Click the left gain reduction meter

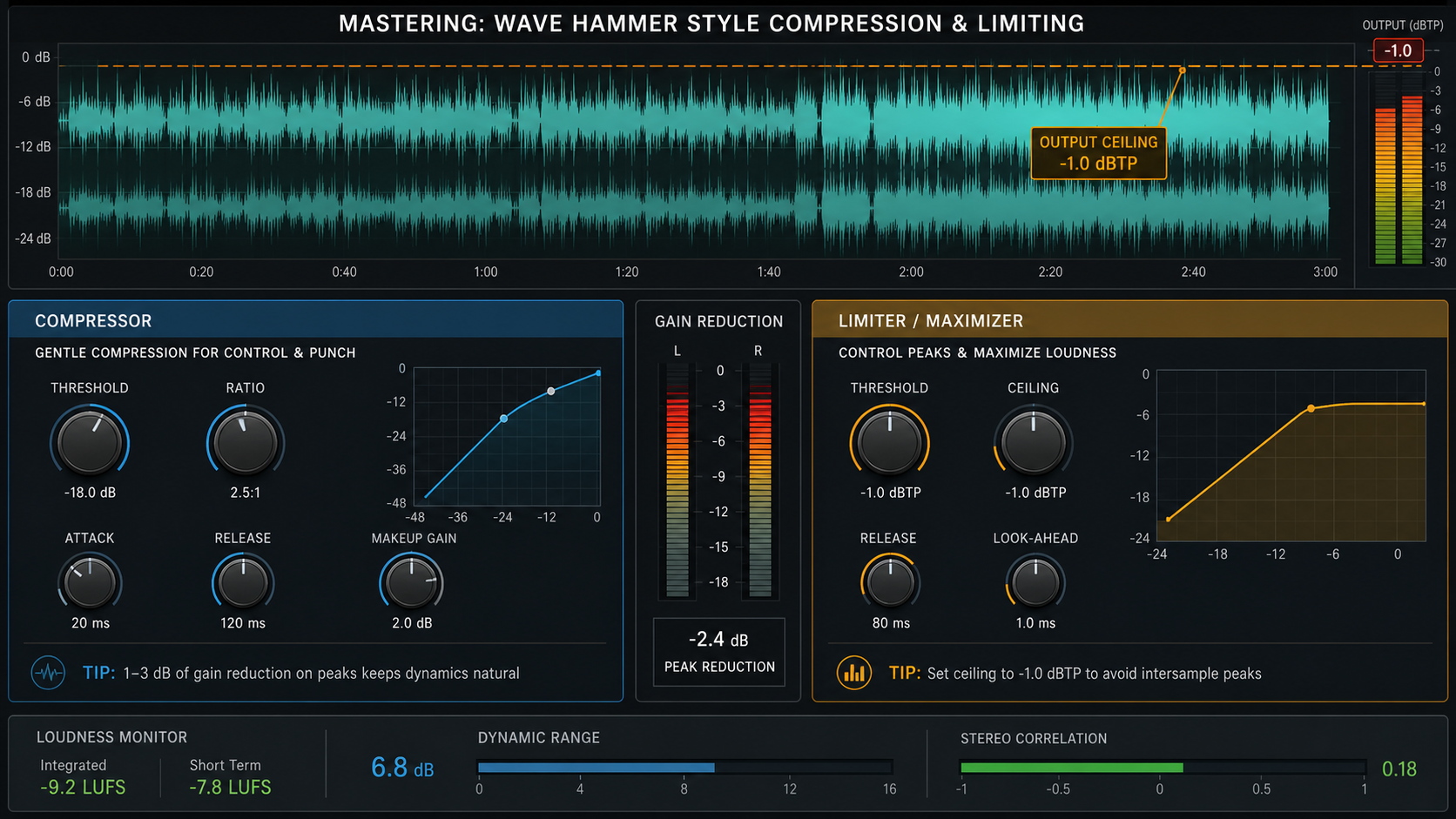click(x=677, y=480)
